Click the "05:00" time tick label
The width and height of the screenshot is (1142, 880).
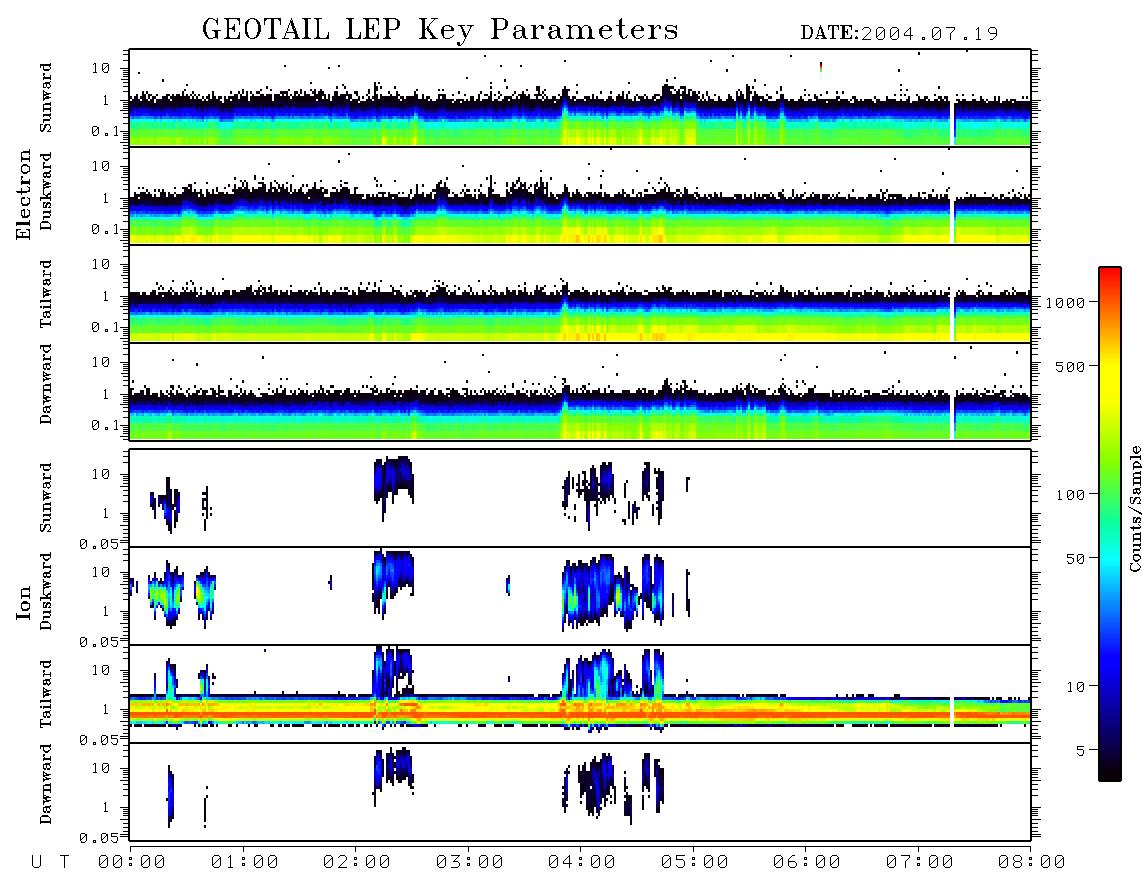click(x=694, y=863)
